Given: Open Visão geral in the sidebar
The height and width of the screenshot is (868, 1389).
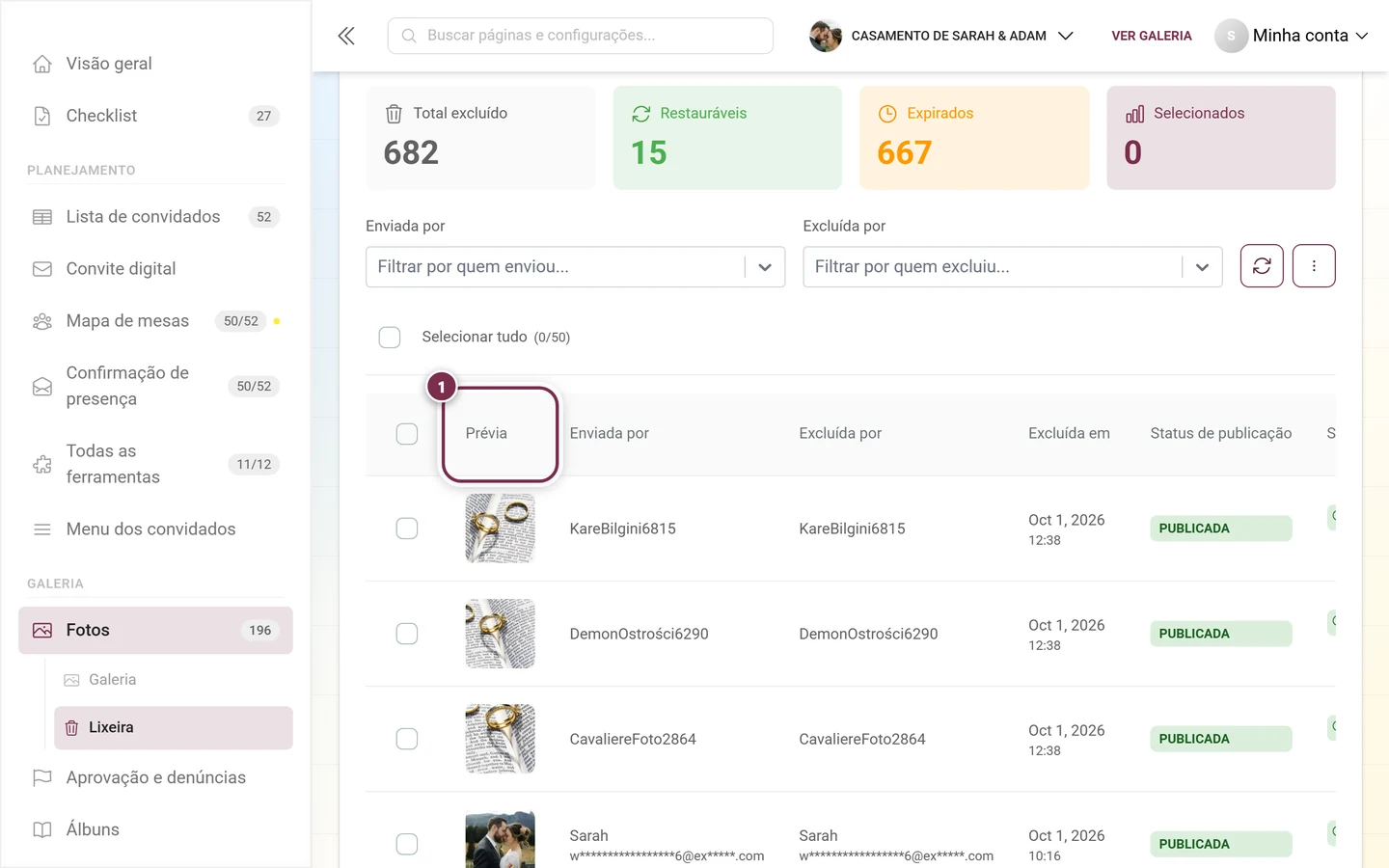Looking at the screenshot, I should click(x=155, y=64).
